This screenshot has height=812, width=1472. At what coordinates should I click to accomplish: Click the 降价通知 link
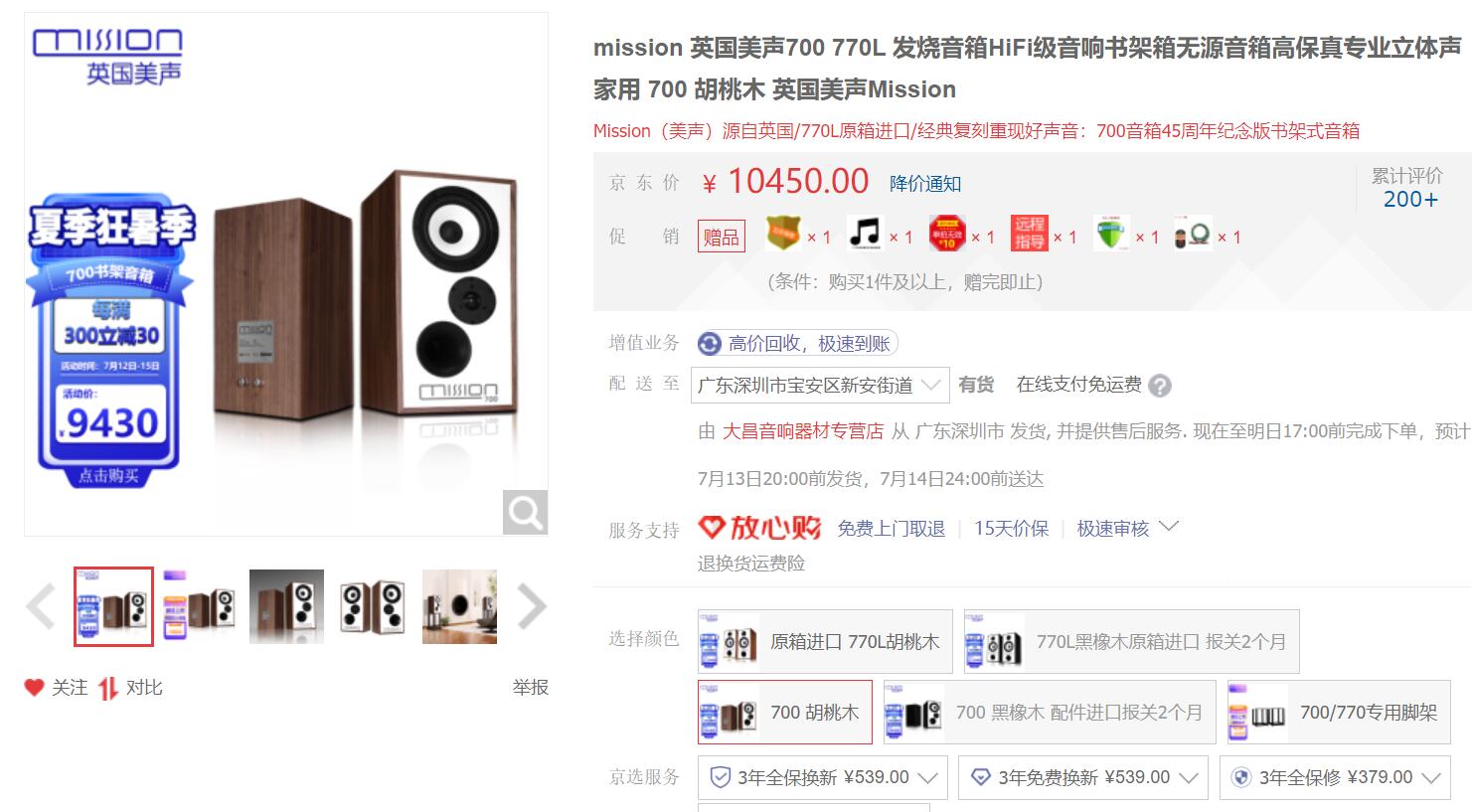tap(924, 184)
